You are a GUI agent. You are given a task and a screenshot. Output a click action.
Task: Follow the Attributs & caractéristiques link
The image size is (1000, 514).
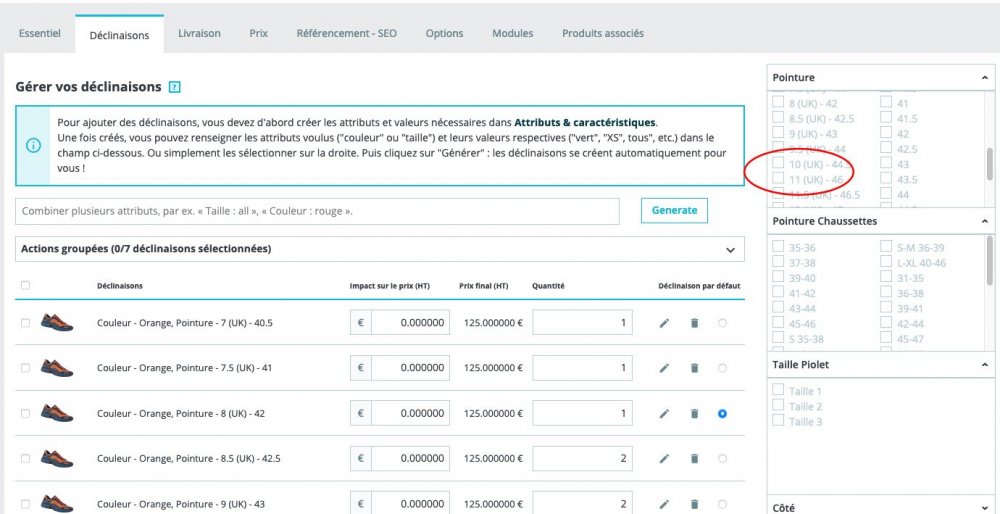[x=585, y=122]
